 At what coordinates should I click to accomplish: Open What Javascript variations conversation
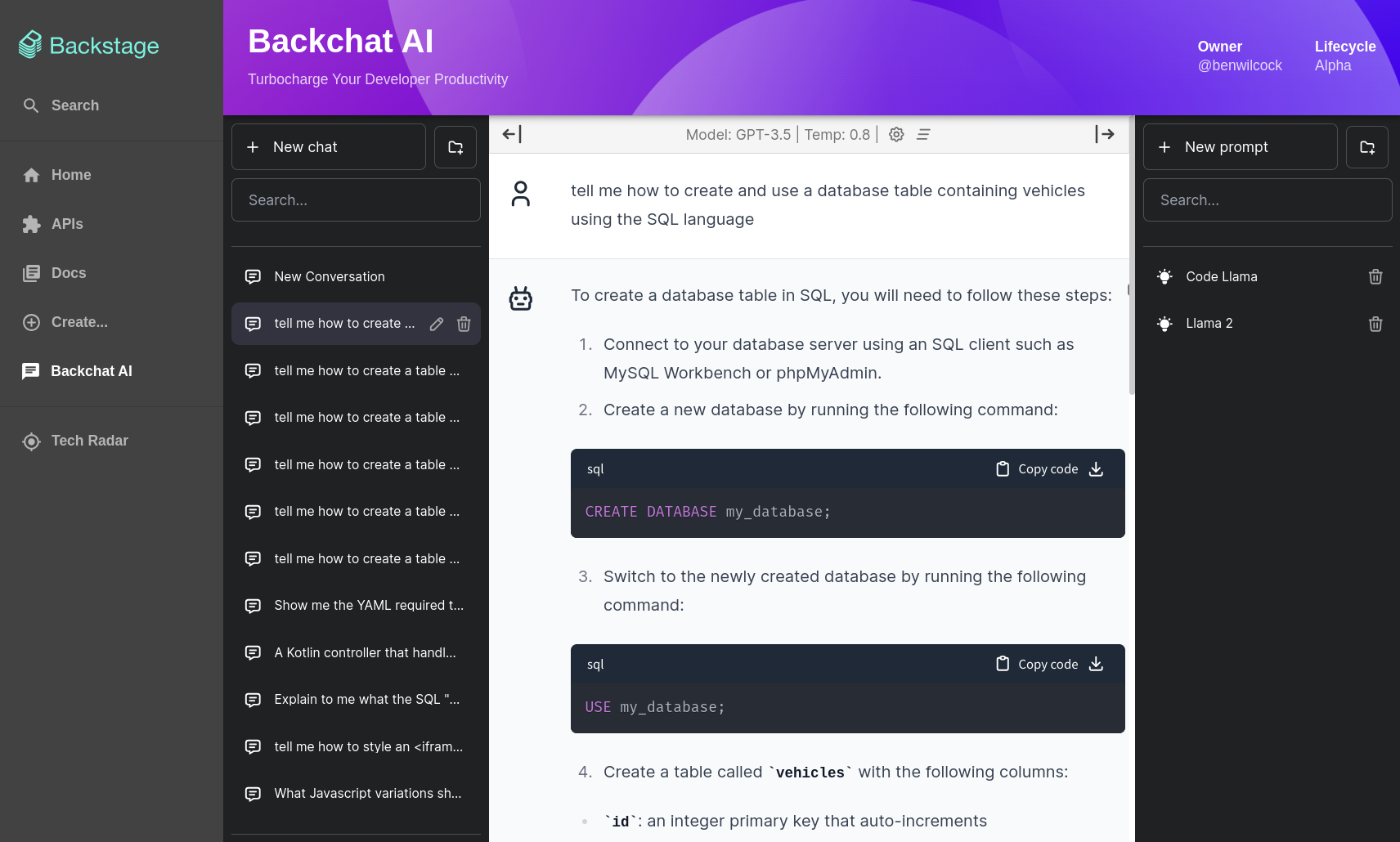click(x=356, y=793)
